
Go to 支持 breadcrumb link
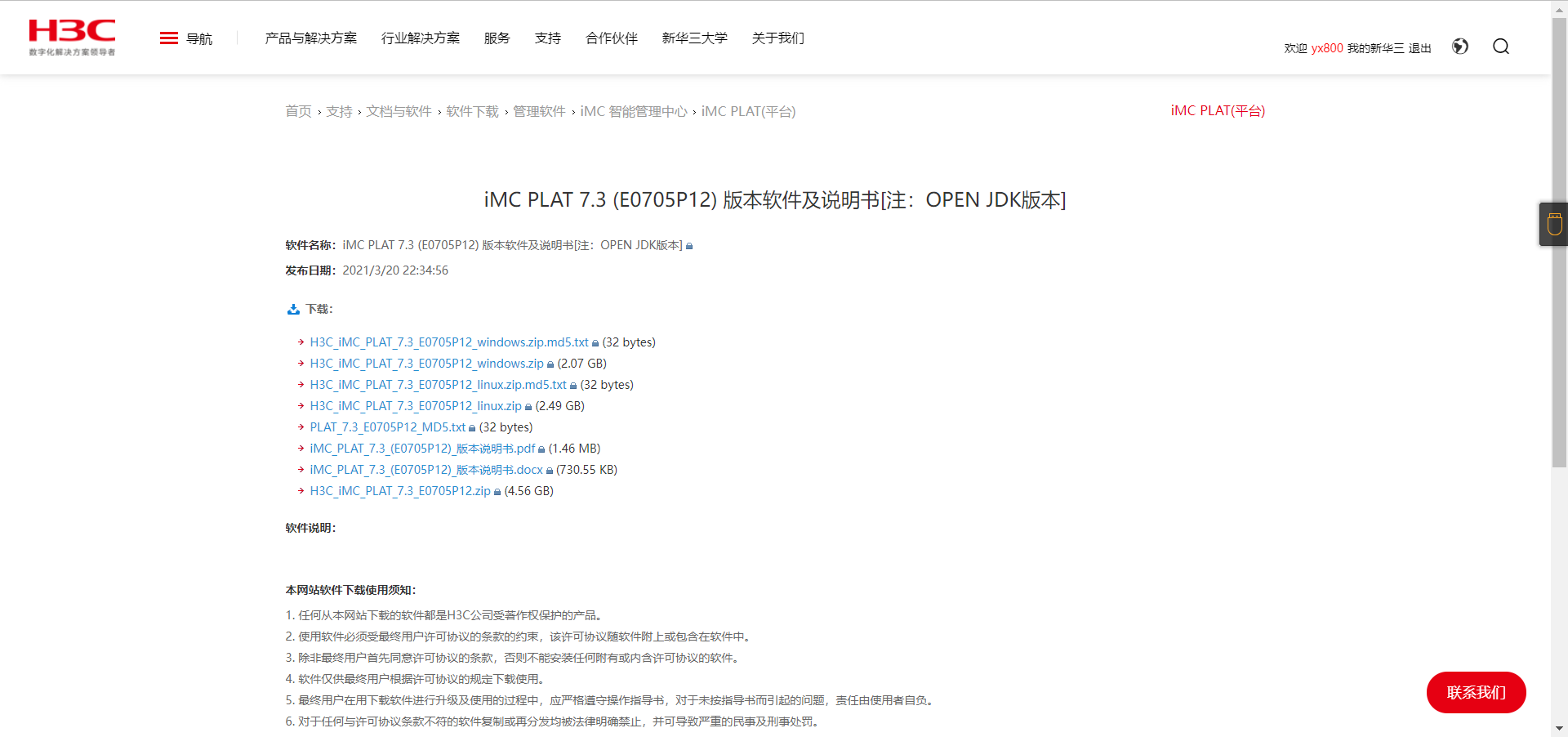[x=339, y=111]
